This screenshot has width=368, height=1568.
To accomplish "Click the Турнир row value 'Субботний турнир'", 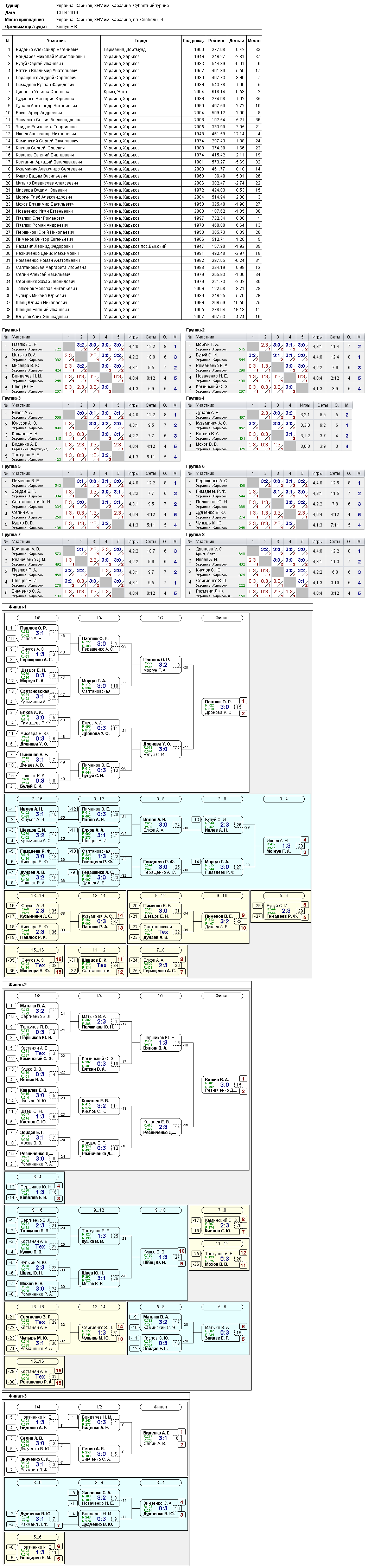I will tap(150, 5).
